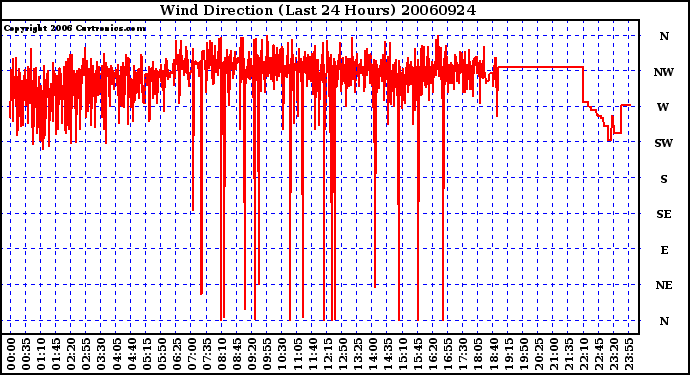Click the 05:50 time axis label
The width and height of the screenshot is (690, 375).
tap(161, 354)
